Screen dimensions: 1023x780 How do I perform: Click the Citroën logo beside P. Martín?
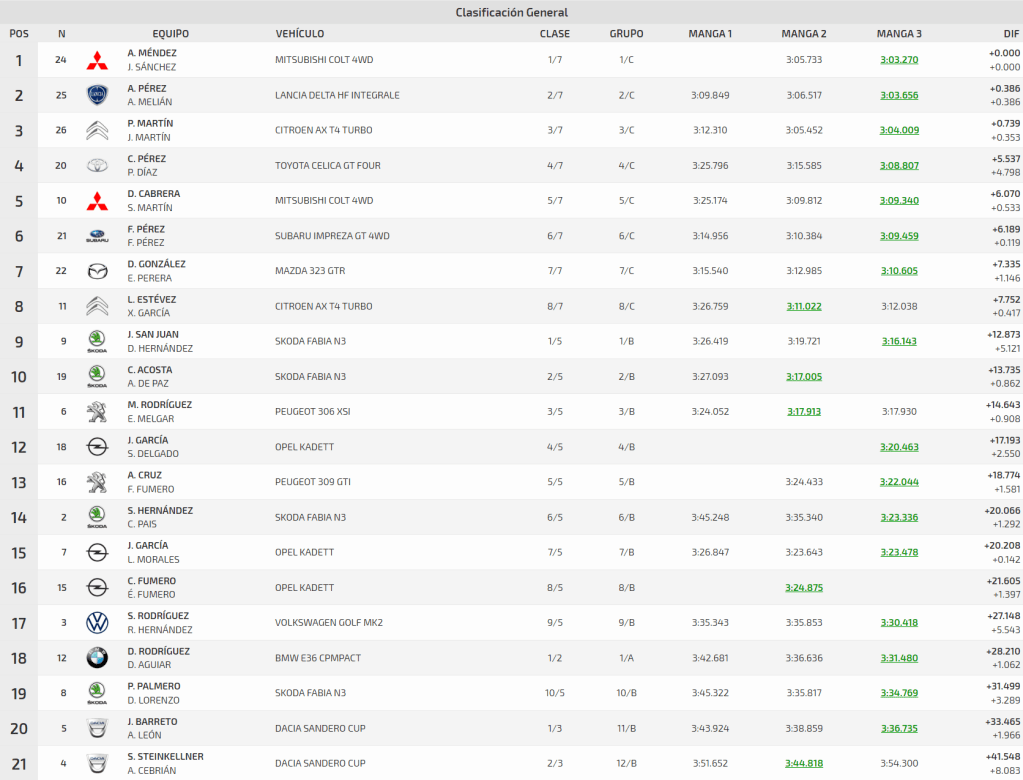[x=97, y=130]
